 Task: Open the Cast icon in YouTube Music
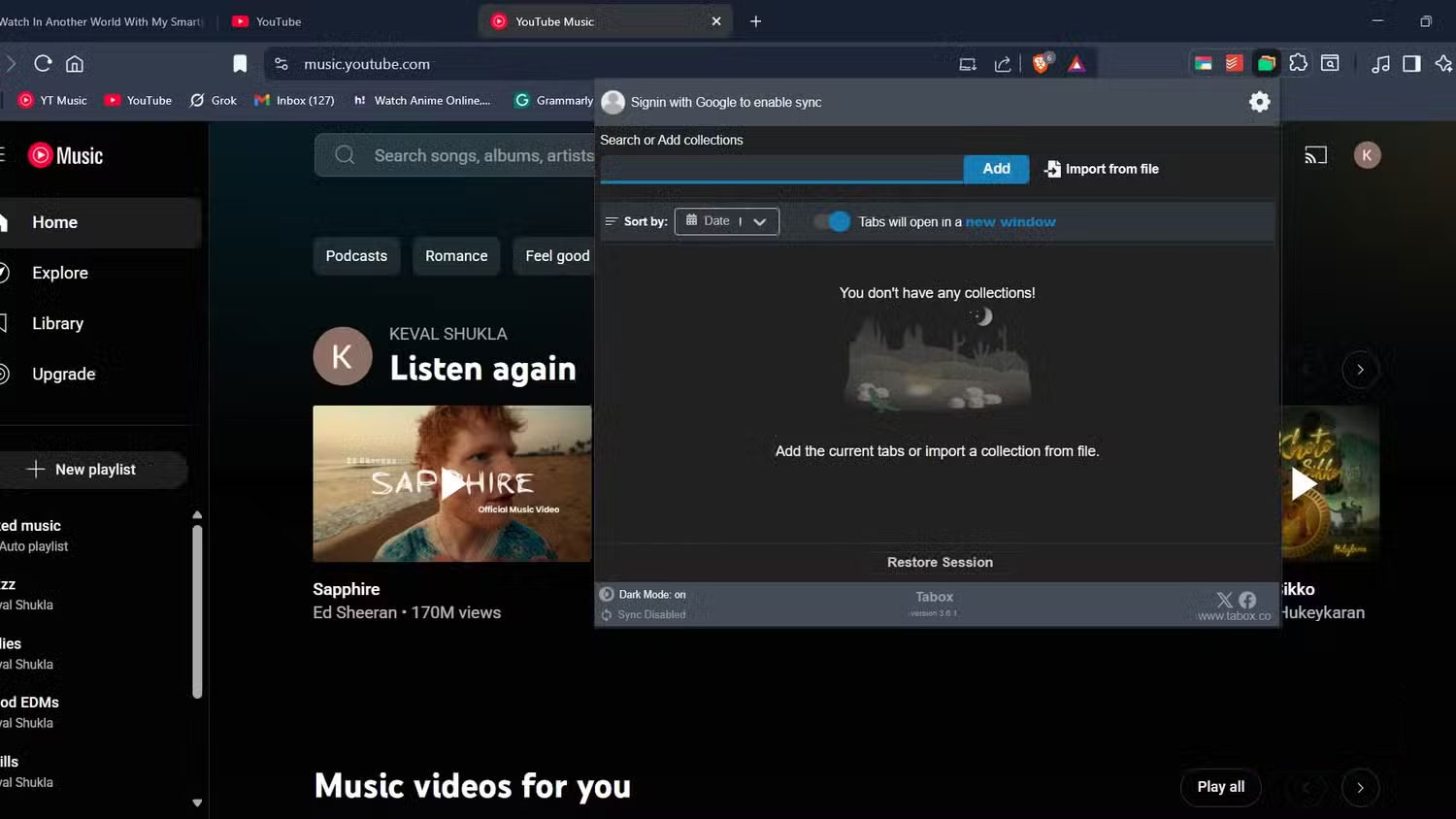1315,154
